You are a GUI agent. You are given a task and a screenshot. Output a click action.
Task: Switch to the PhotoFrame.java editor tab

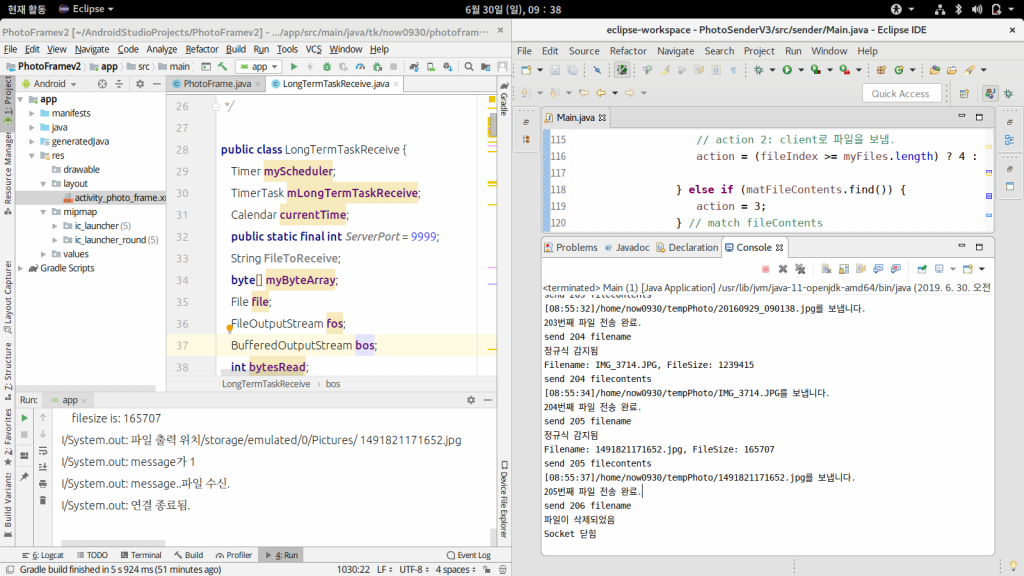(217, 84)
